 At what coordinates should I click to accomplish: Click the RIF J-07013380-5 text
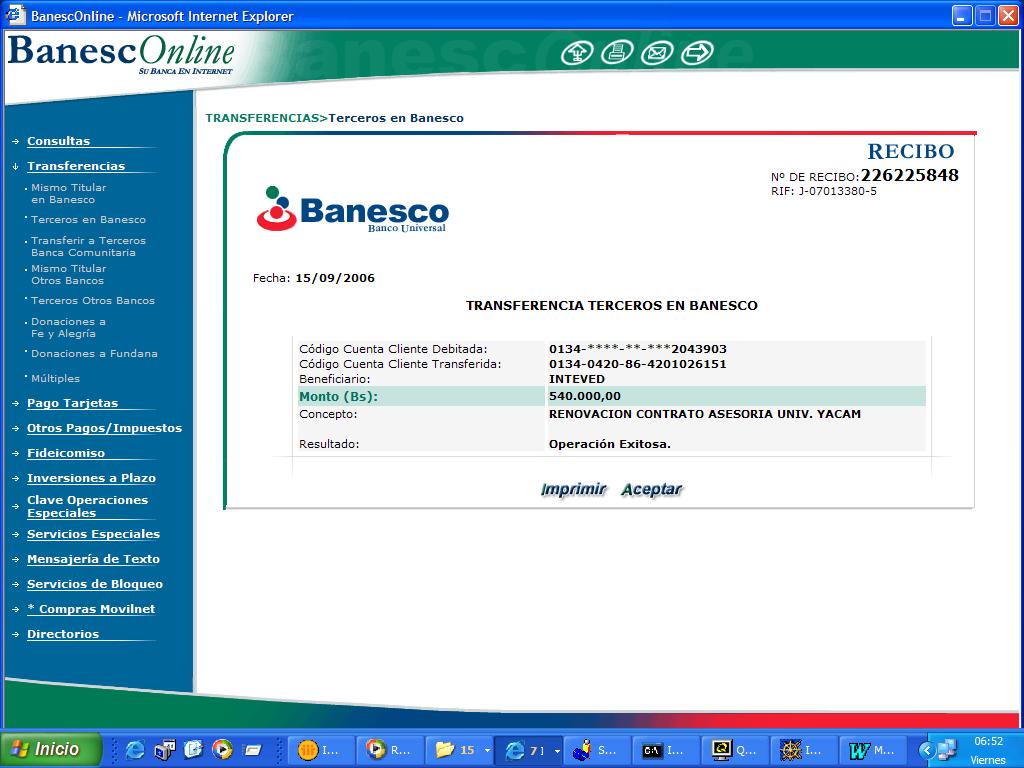pos(824,191)
